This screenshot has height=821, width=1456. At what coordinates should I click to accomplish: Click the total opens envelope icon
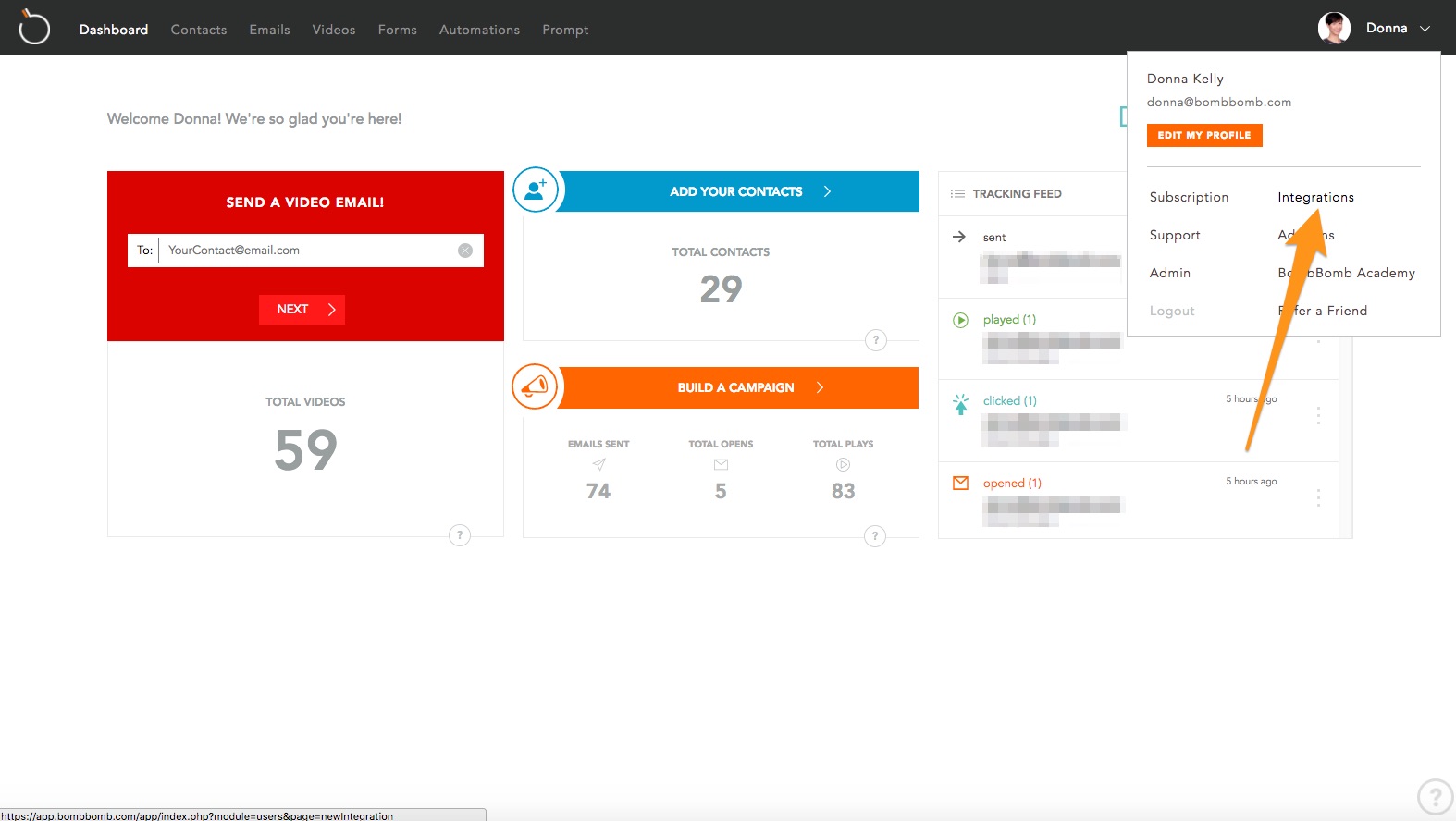[721, 465]
